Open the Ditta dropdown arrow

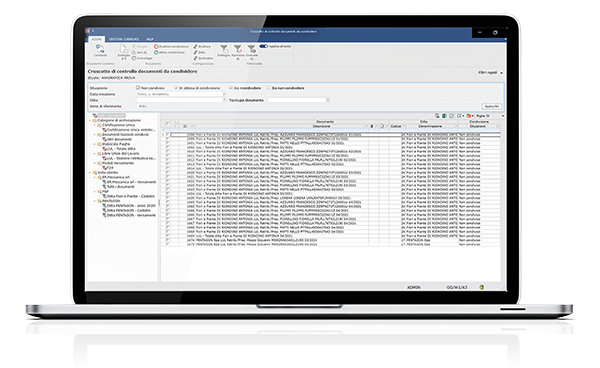tap(224, 100)
